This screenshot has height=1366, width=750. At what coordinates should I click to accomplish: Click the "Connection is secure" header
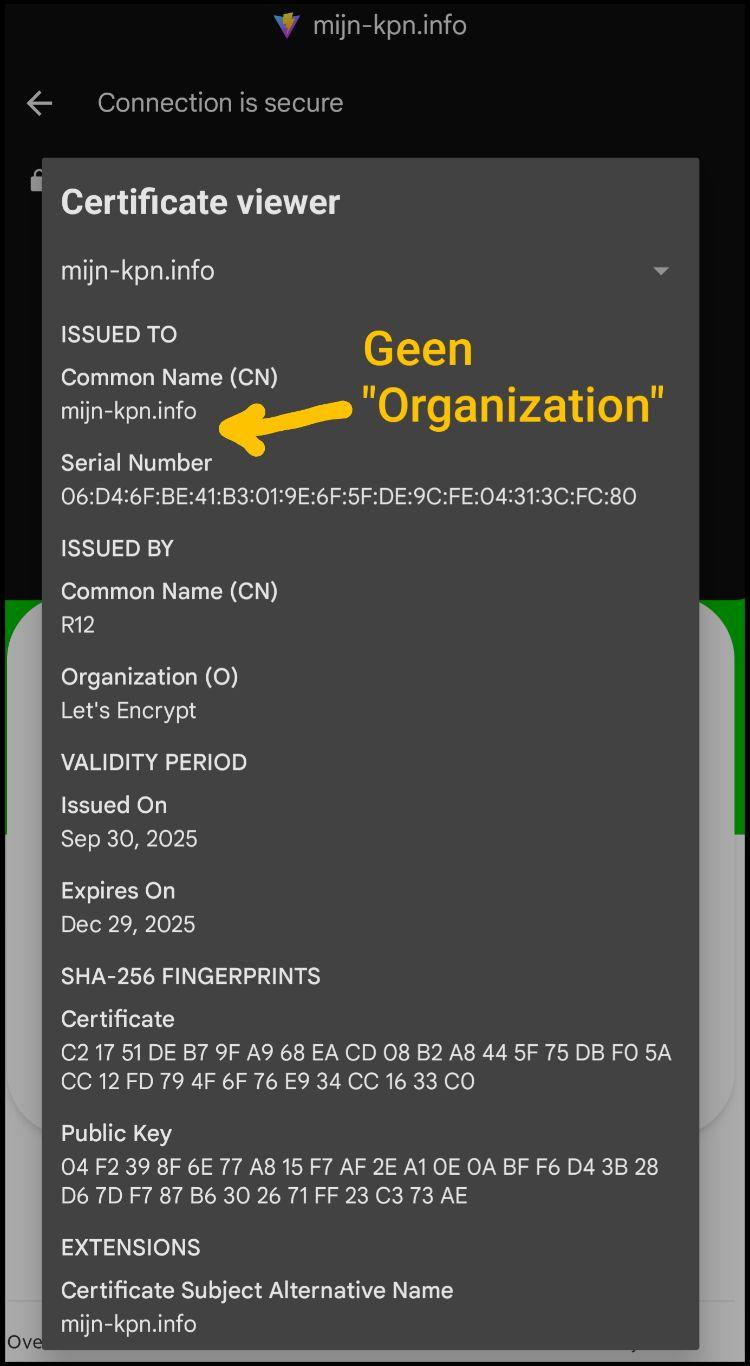(220, 103)
